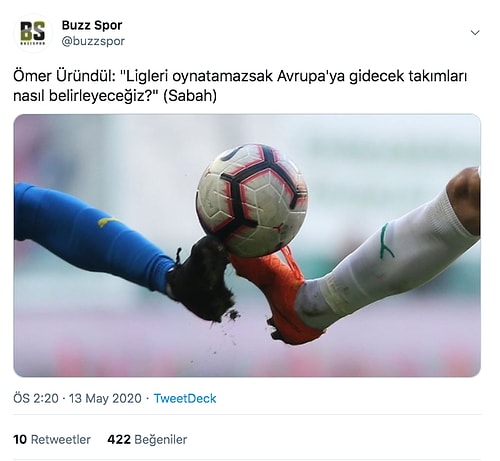Click the (Sabah) source text
This screenshot has width=500, height=461.
point(190,96)
